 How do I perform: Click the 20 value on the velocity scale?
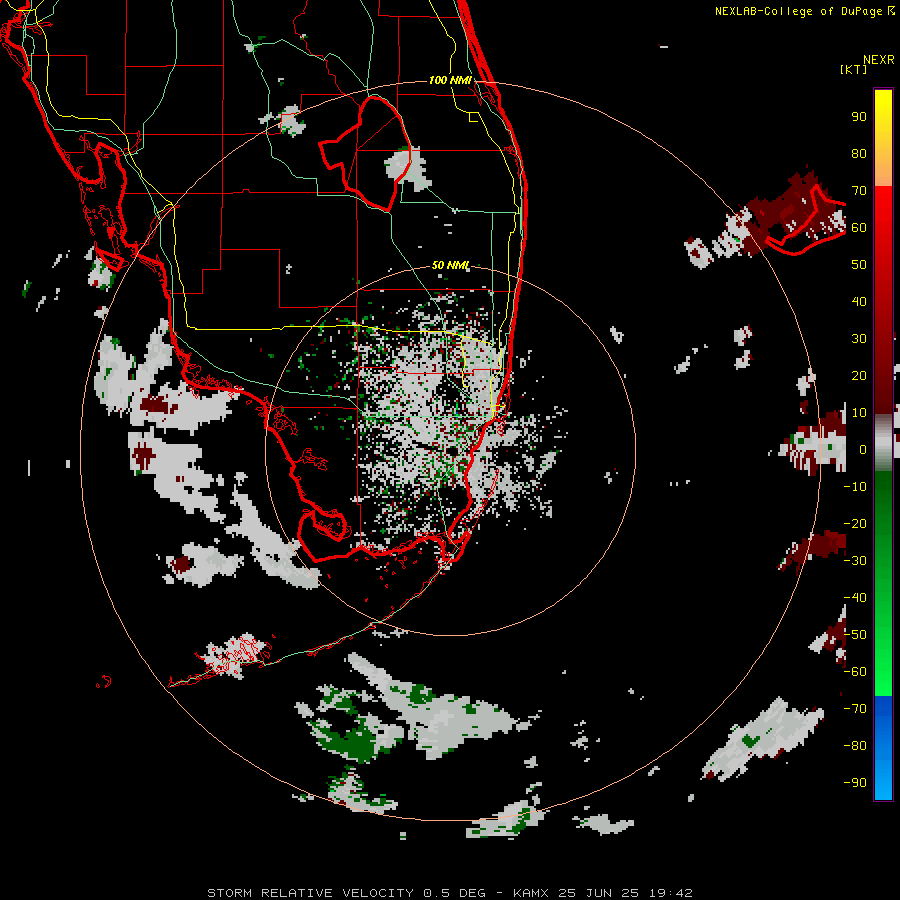[x=859, y=375]
